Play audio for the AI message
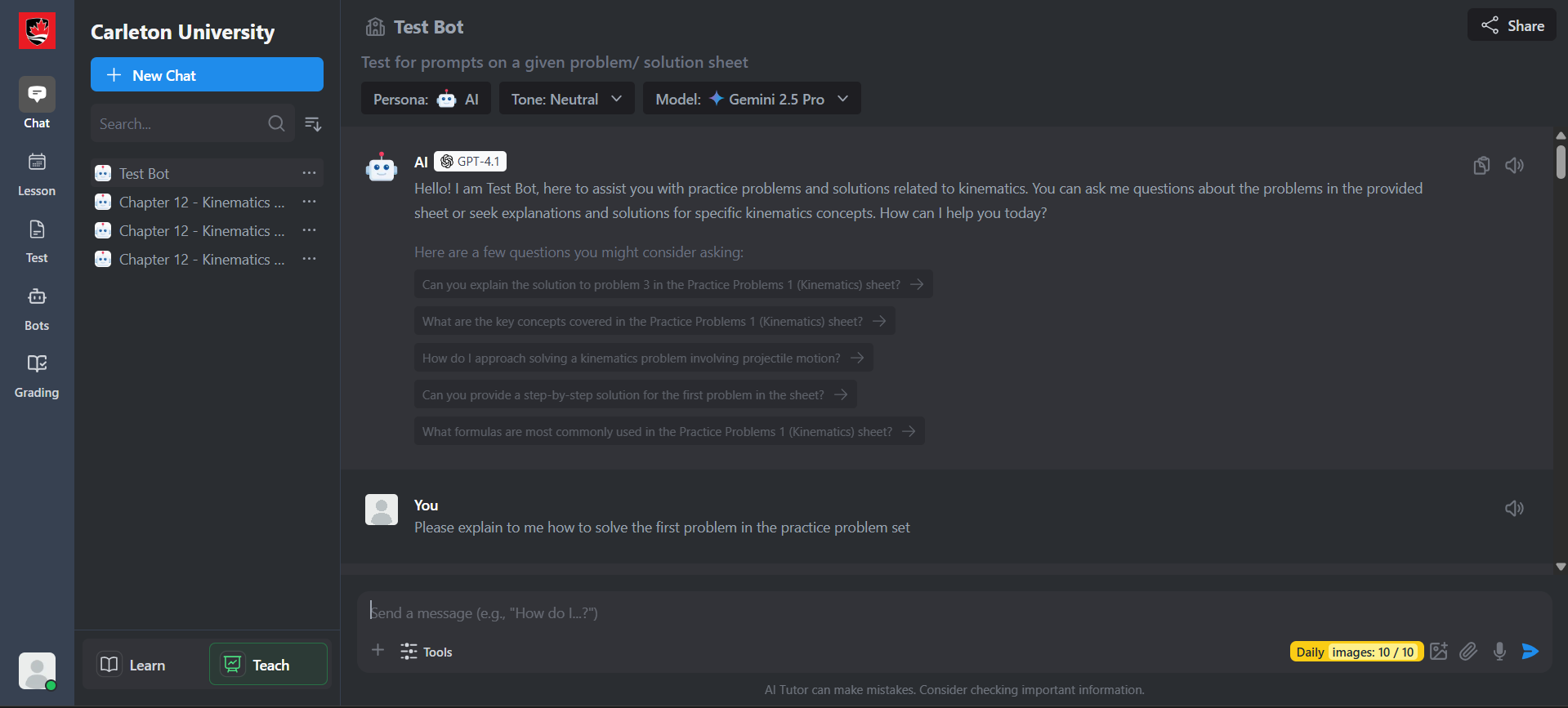Image resolution: width=1568 pixels, height=708 pixels. pyautogui.click(x=1514, y=166)
